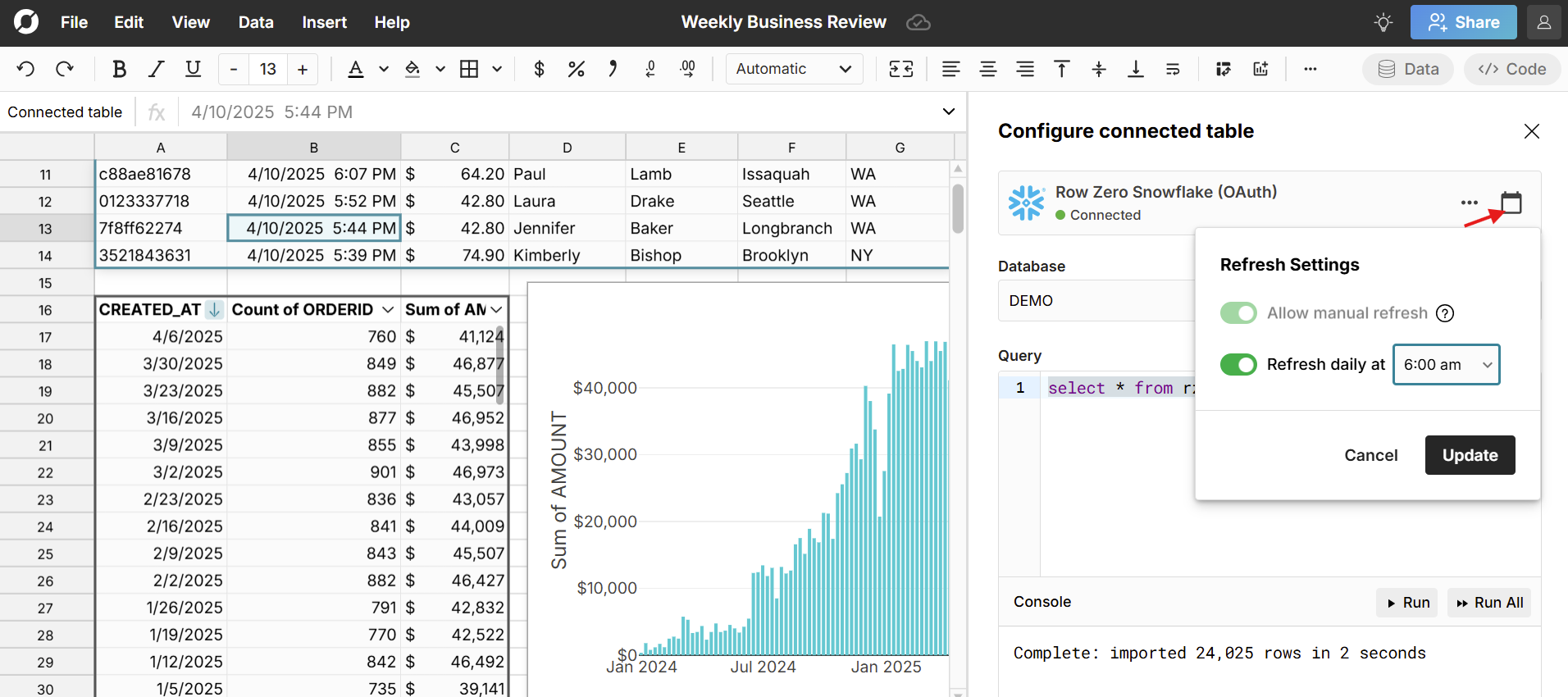The image size is (1568, 697).
Task: Open the cell borders tool
Action: 469,70
